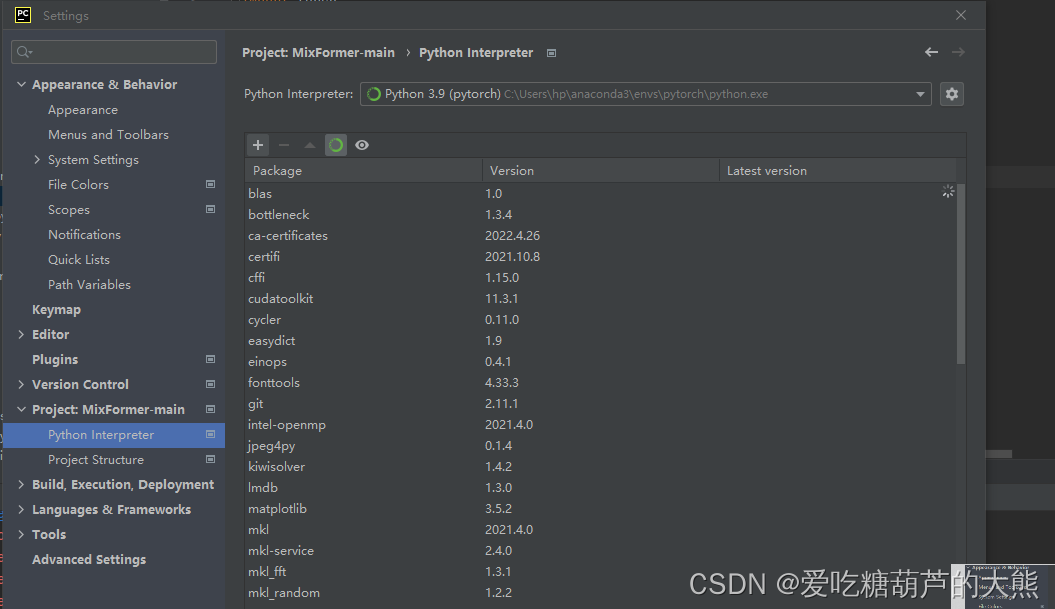1055x609 pixels.
Task: Select the bottleneck package row
Action: (x=600, y=215)
